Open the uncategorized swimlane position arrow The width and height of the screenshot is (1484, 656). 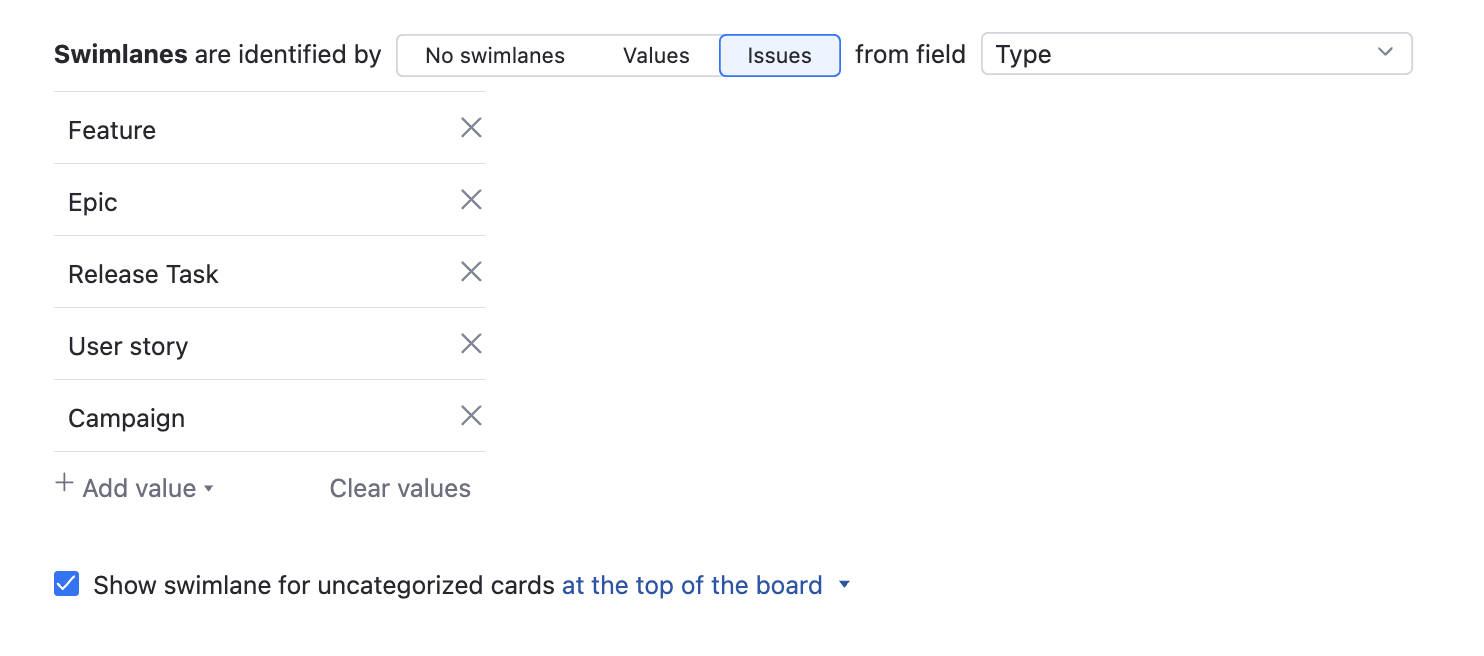click(x=844, y=585)
